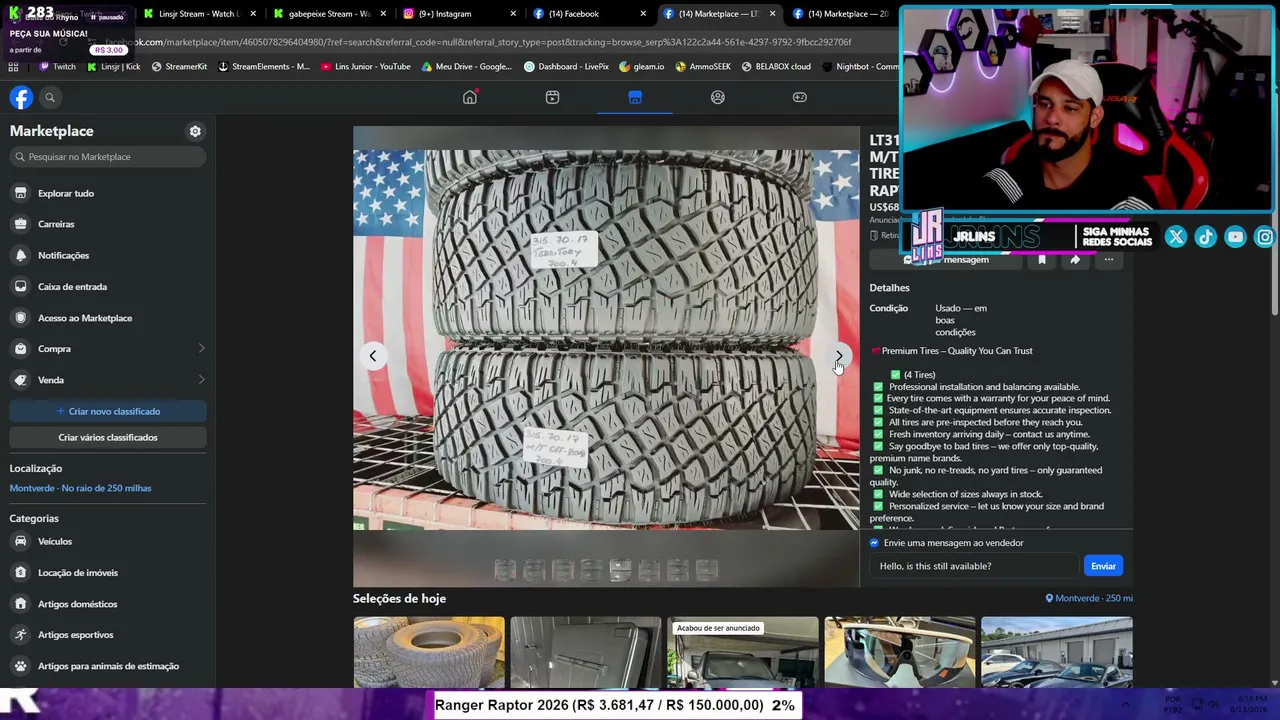This screenshot has height=720, width=1280.
Task: Open the Dashboard - LivePix bookmark
Action: (x=567, y=67)
